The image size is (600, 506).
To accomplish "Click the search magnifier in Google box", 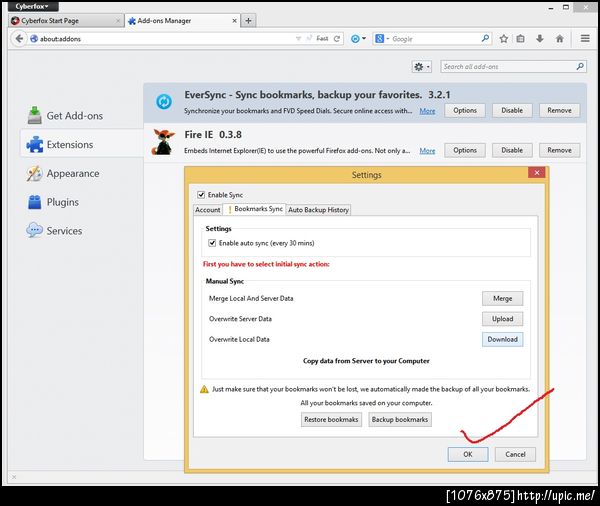I will [485, 38].
